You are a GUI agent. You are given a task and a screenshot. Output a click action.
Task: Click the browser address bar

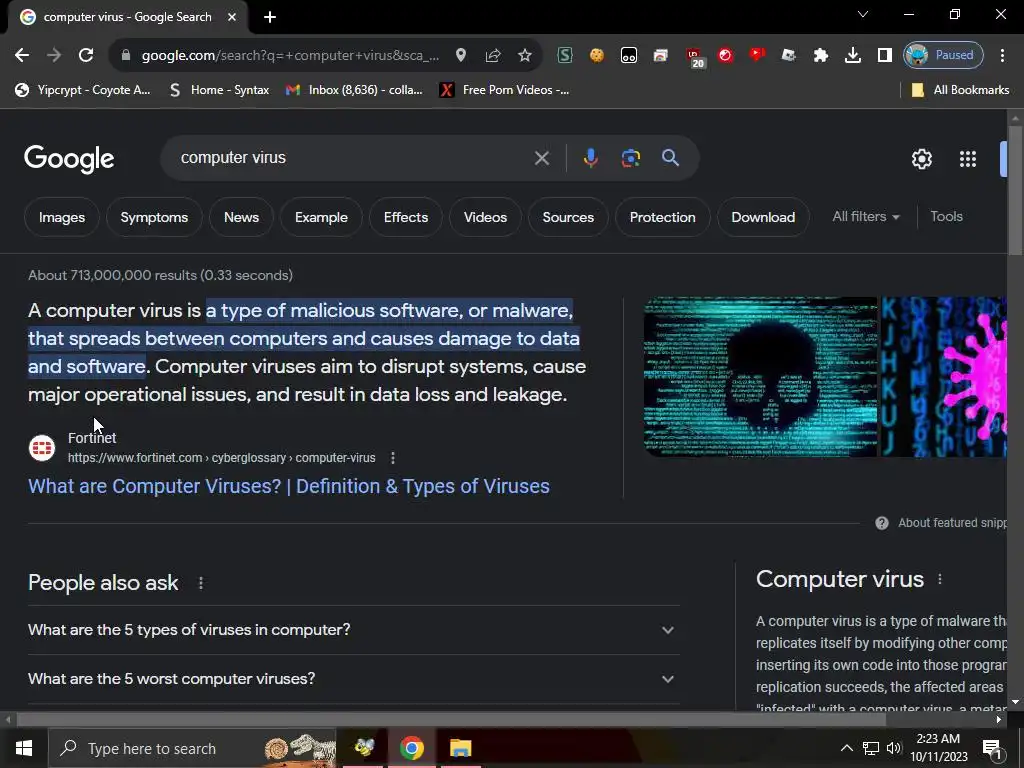click(290, 56)
